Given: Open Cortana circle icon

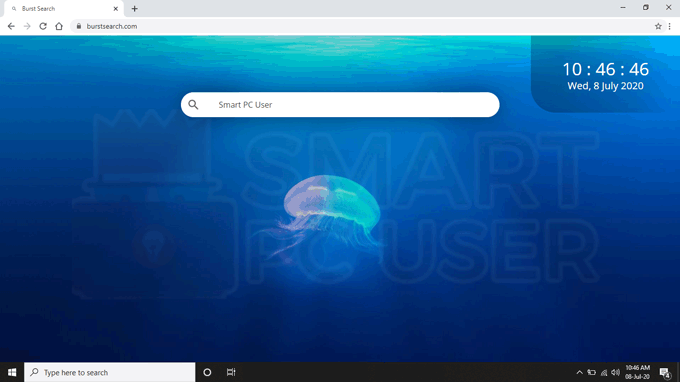Looking at the screenshot, I should click(207, 372).
